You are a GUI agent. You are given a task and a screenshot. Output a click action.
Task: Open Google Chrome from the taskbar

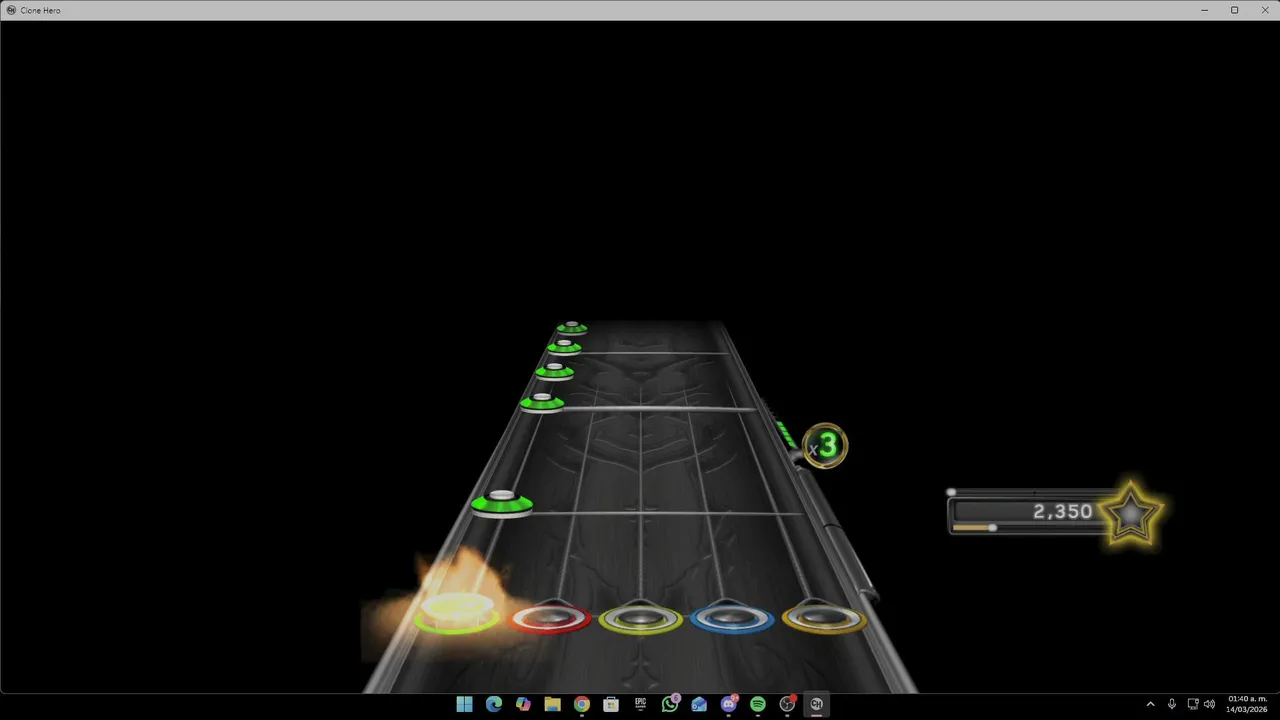[x=582, y=704]
